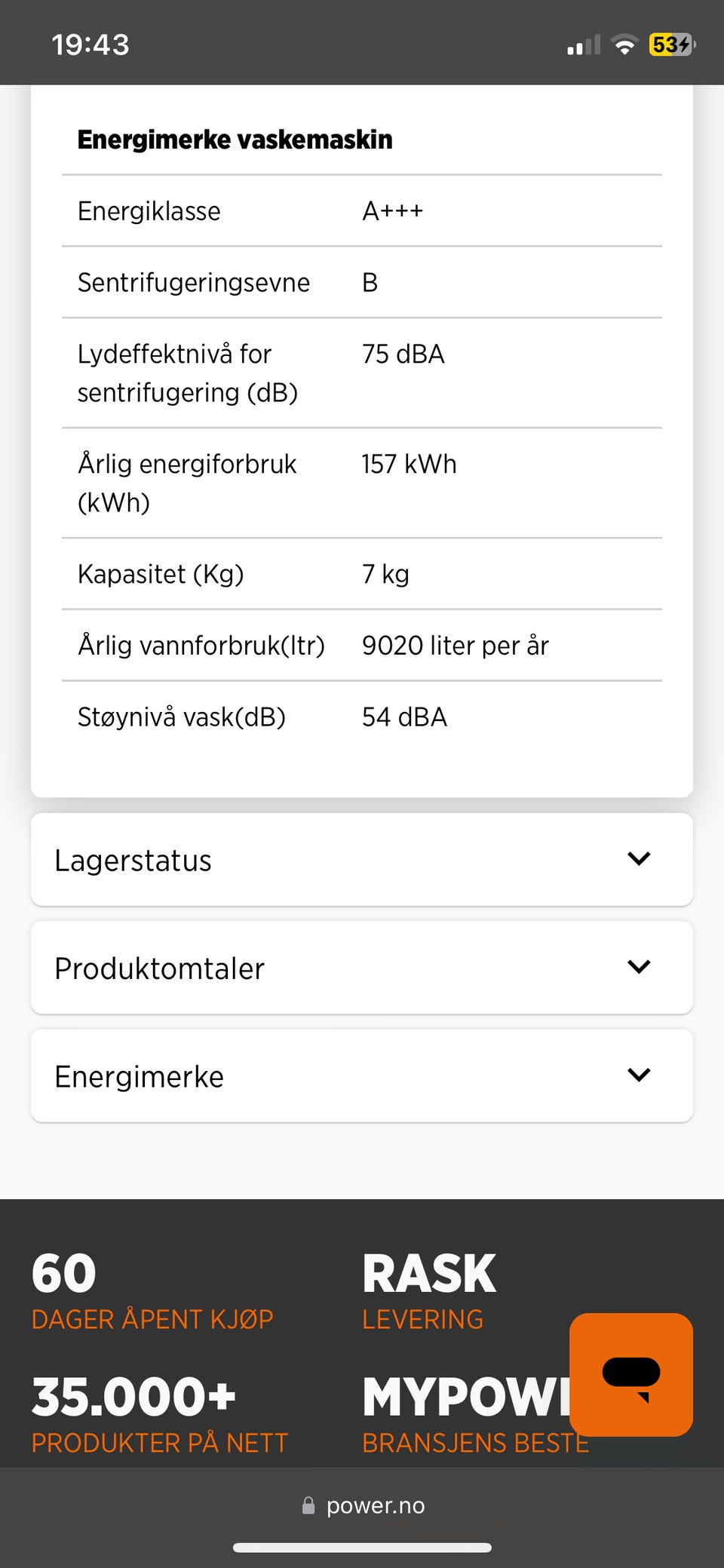Tap the Rask levering link
This screenshot has width=724, height=1568.
(x=428, y=1290)
